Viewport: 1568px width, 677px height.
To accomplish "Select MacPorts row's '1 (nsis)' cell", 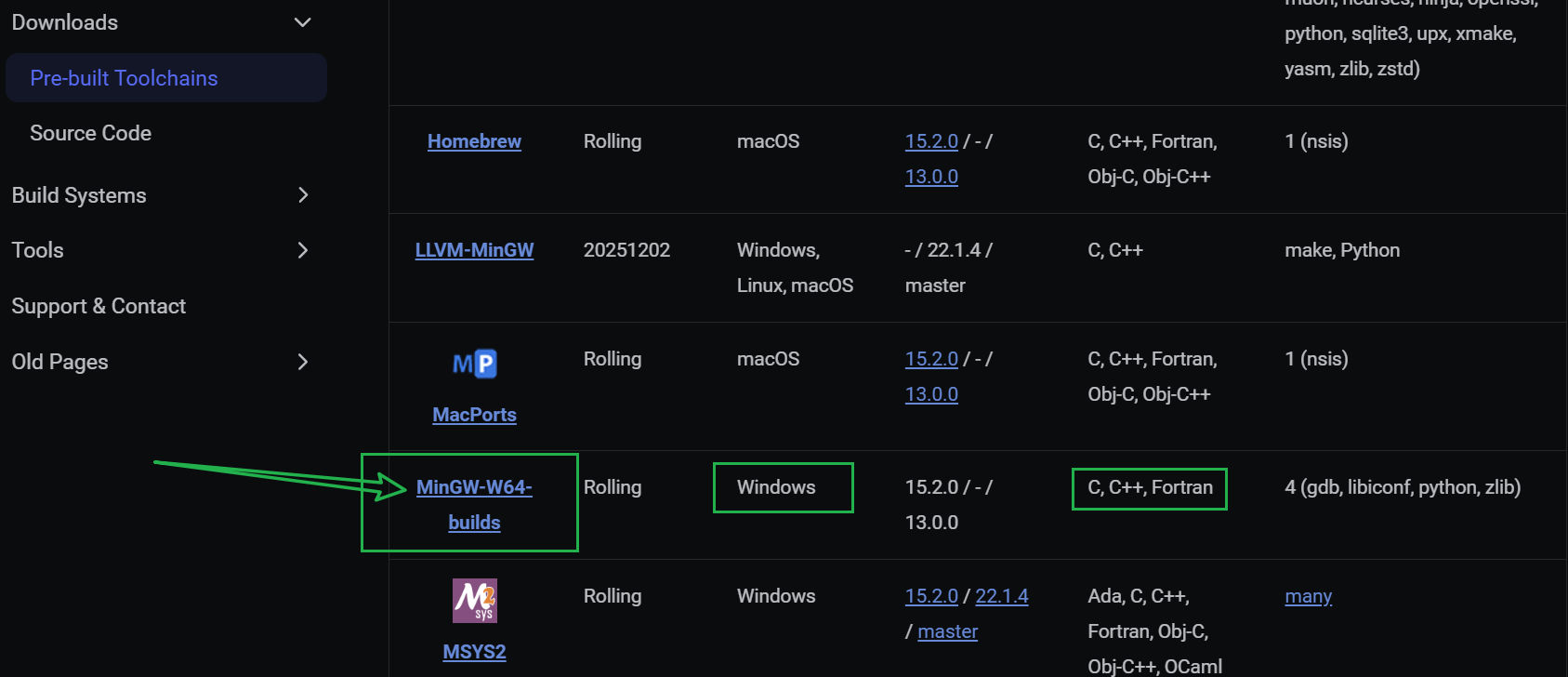I will click(1316, 359).
